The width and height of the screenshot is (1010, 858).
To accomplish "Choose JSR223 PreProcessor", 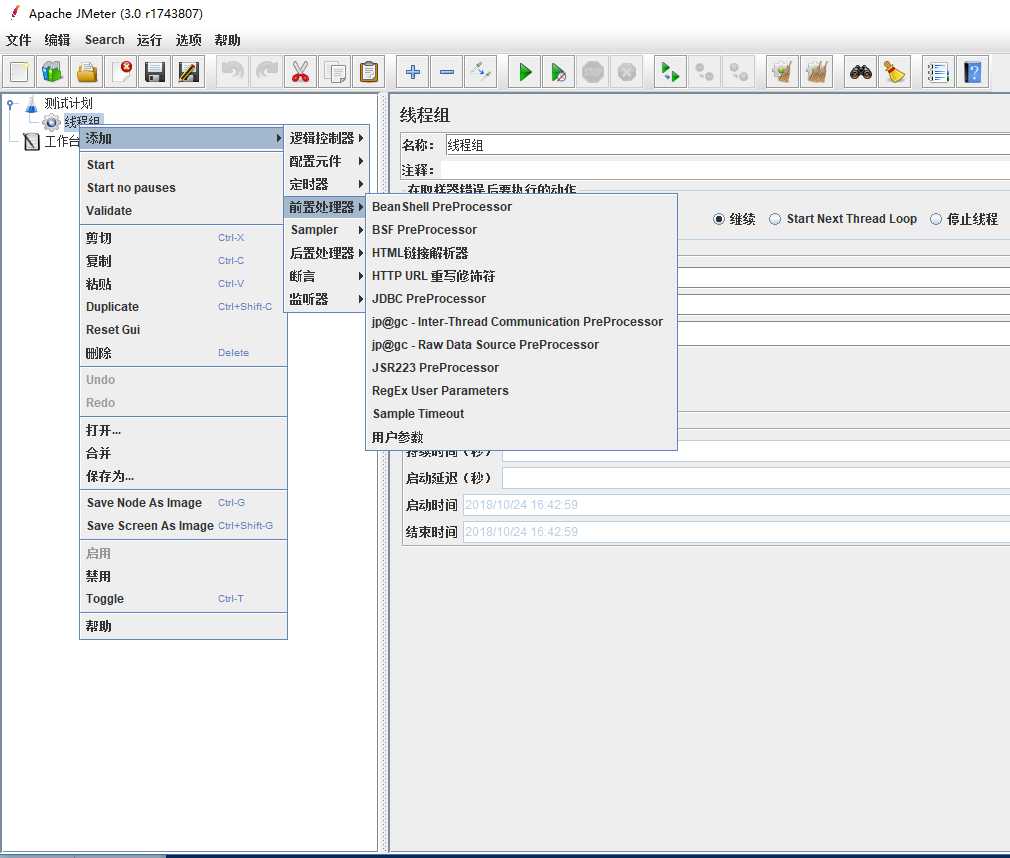I will [521, 368].
